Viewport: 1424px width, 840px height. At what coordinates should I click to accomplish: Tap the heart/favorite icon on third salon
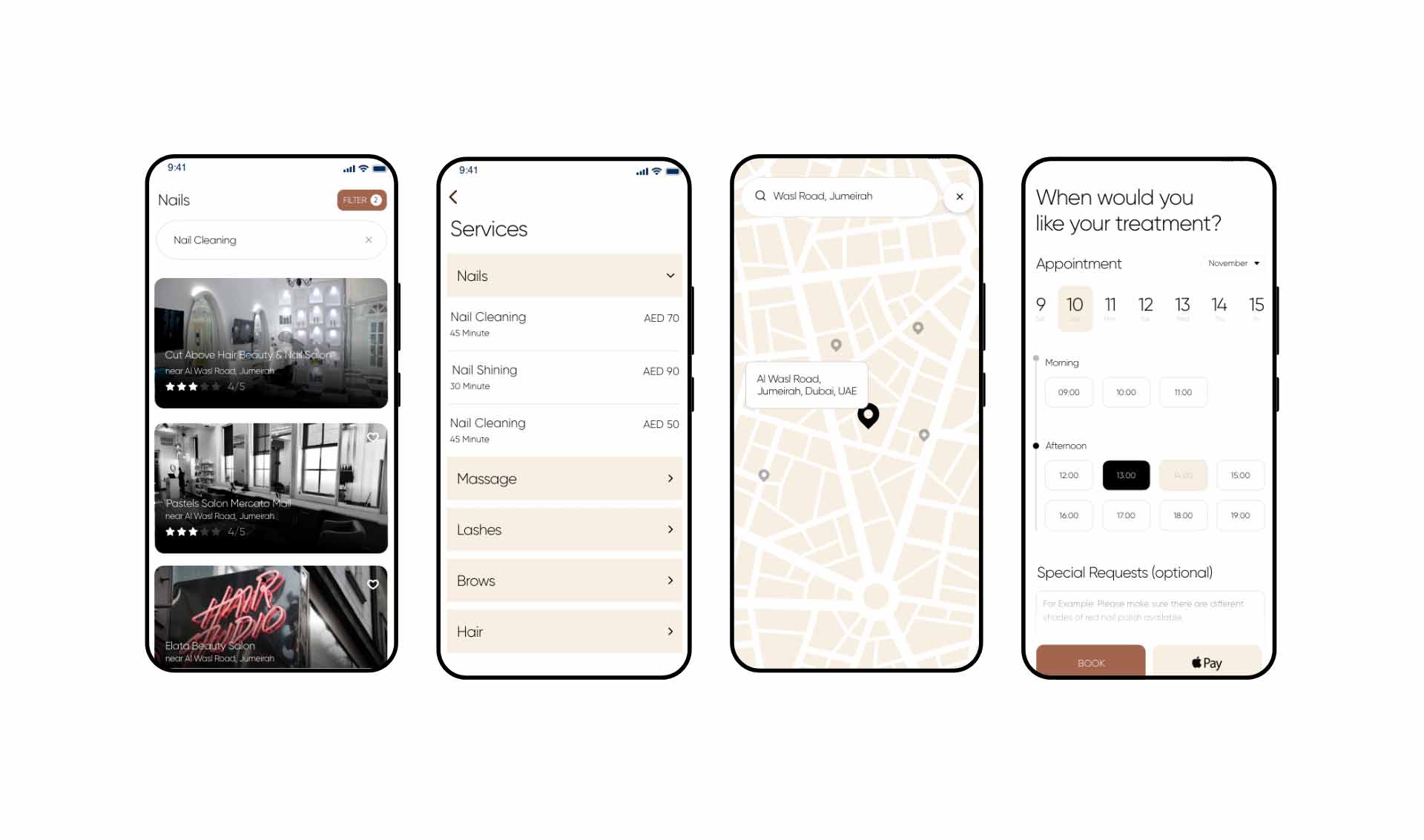(x=372, y=584)
